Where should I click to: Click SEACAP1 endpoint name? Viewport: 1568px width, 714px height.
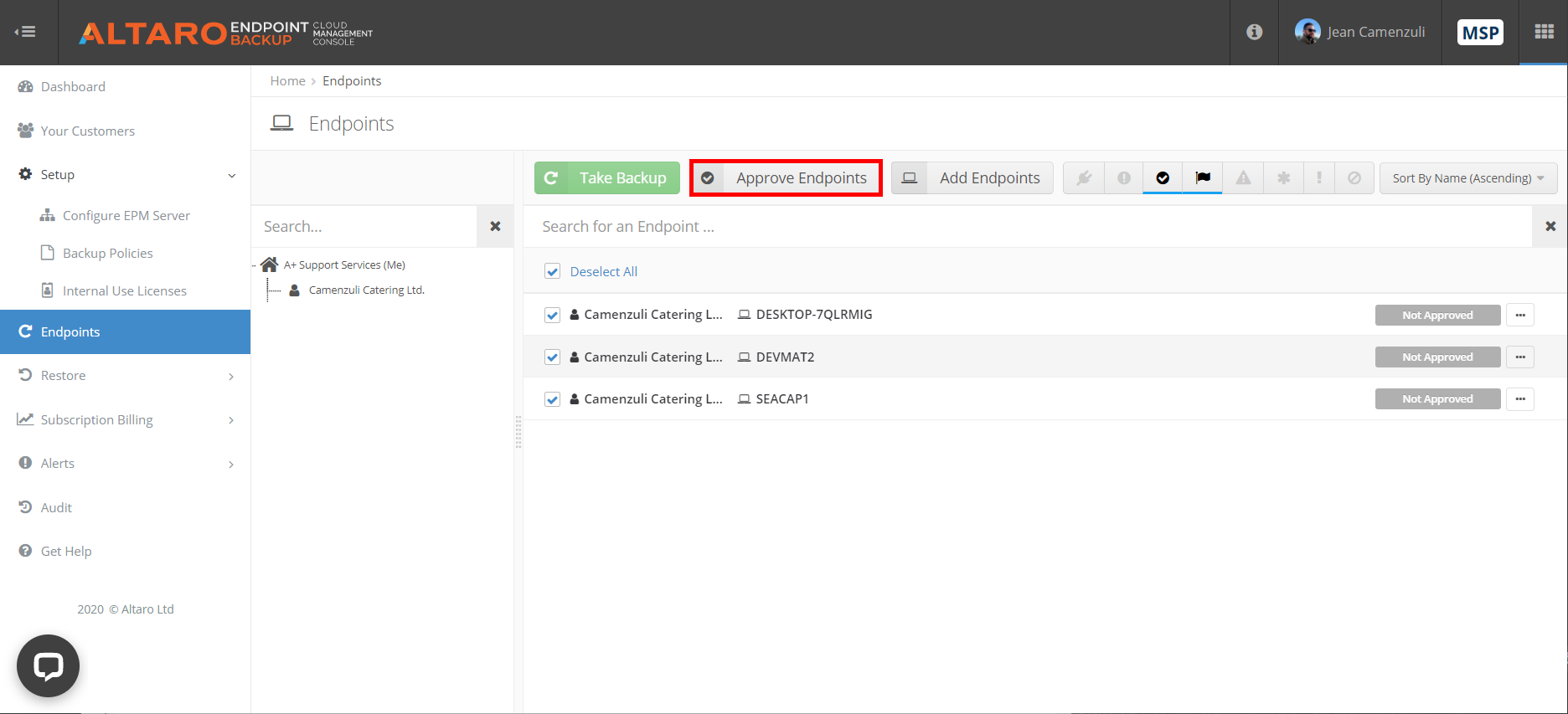click(x=782, y=398)
